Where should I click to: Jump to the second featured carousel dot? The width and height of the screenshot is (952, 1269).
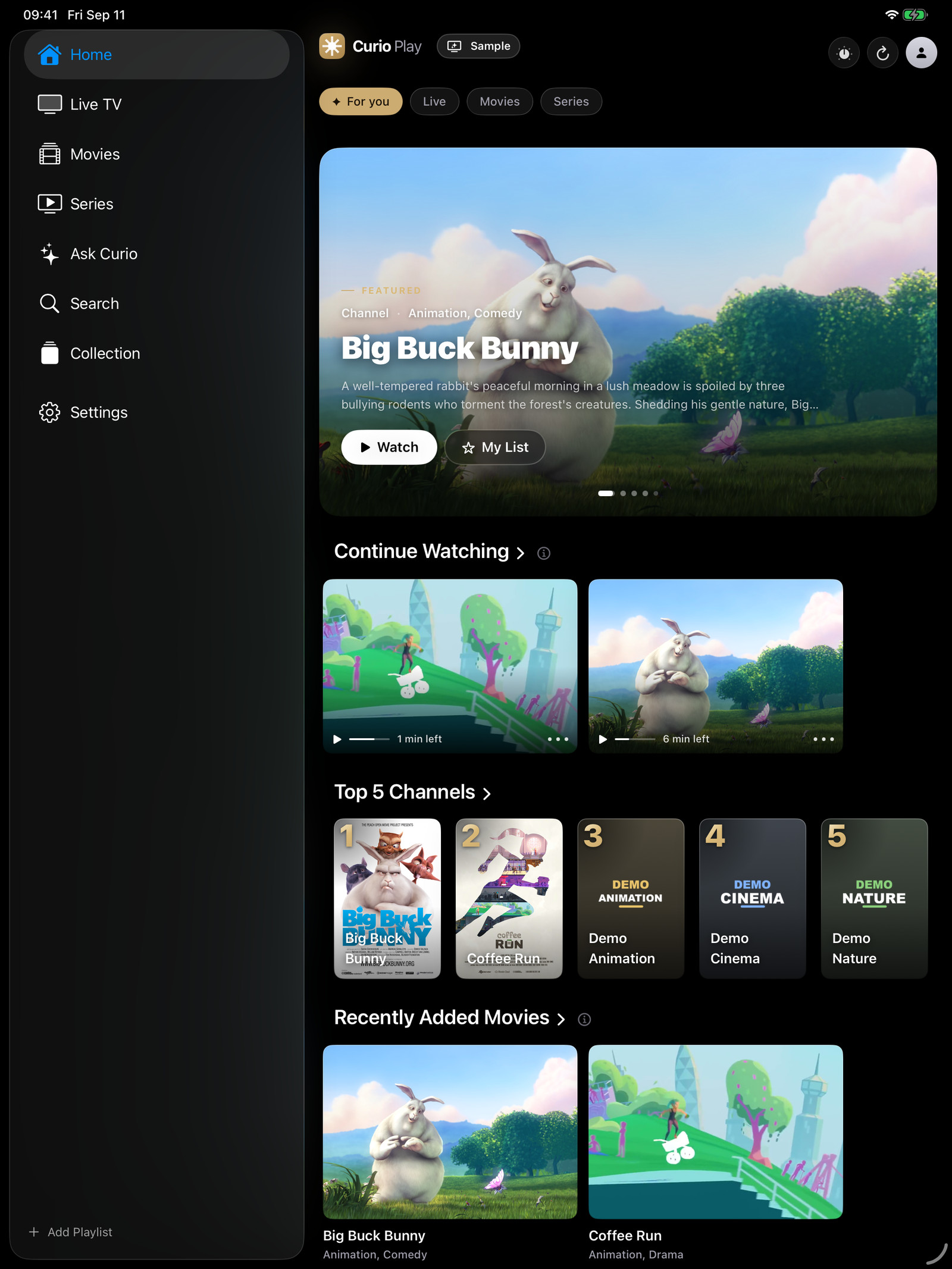[x=623, y=493]
